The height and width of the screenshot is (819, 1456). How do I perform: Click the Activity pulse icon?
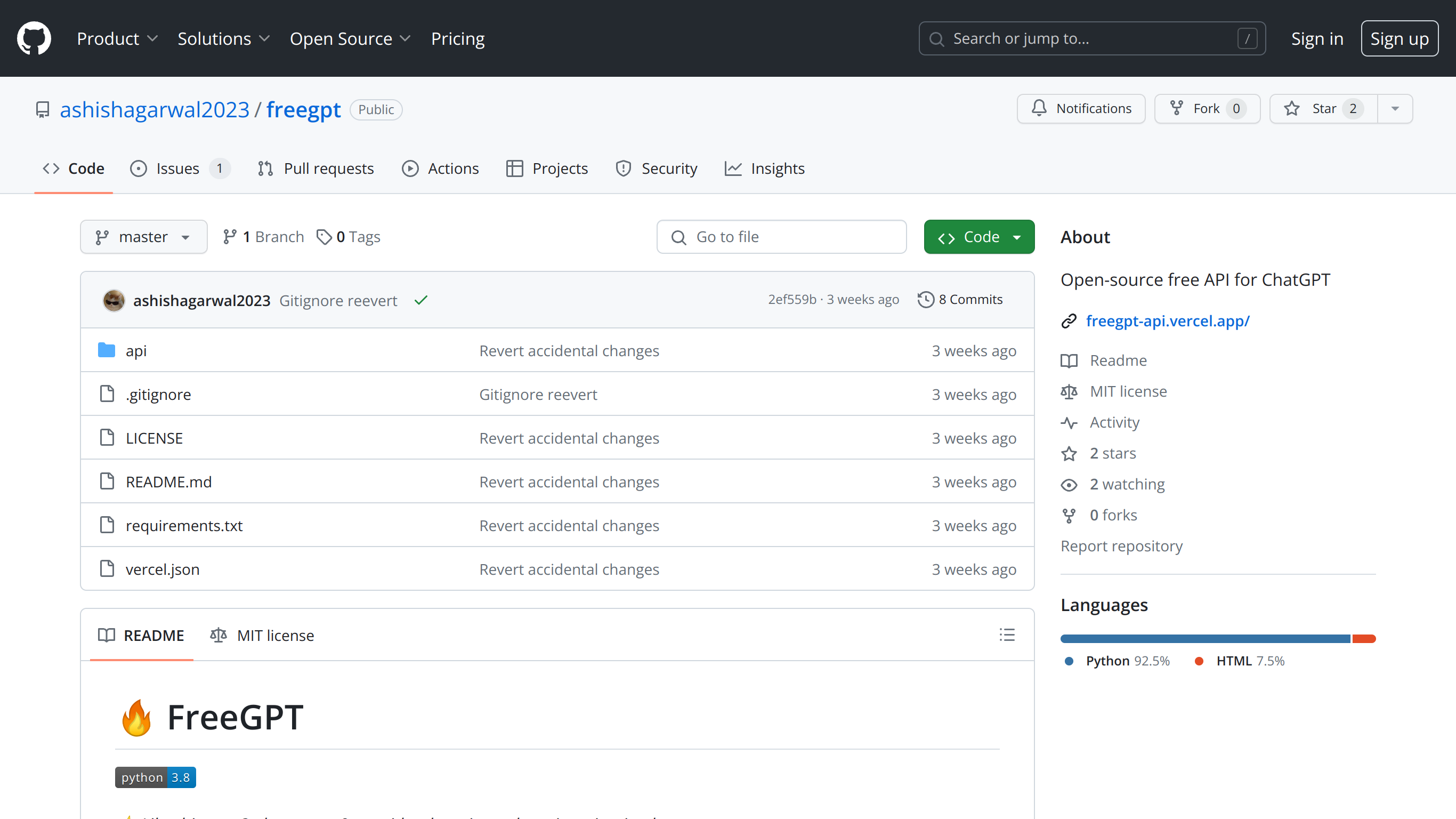coord(1068,422)
